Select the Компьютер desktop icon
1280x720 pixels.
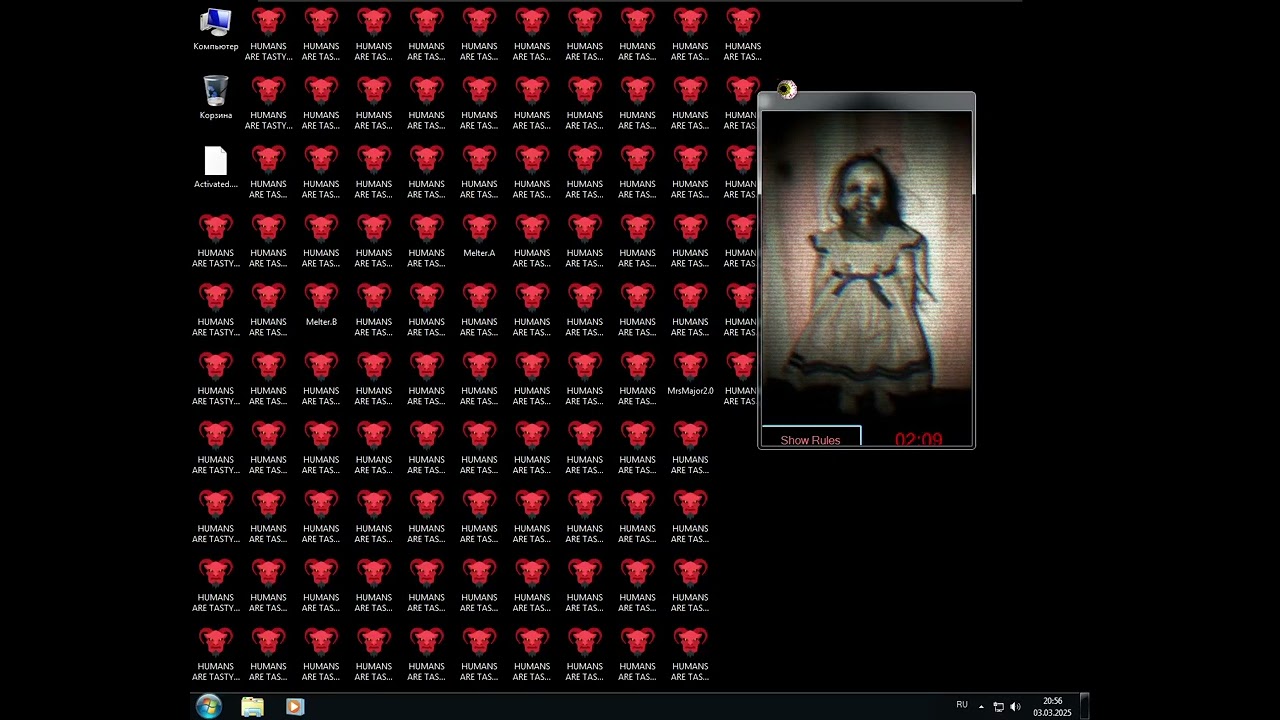click(x=215, y=29)
